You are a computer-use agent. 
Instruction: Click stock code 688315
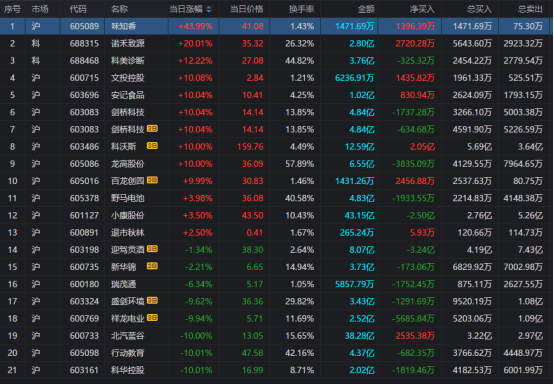click(x=84, y=43)
